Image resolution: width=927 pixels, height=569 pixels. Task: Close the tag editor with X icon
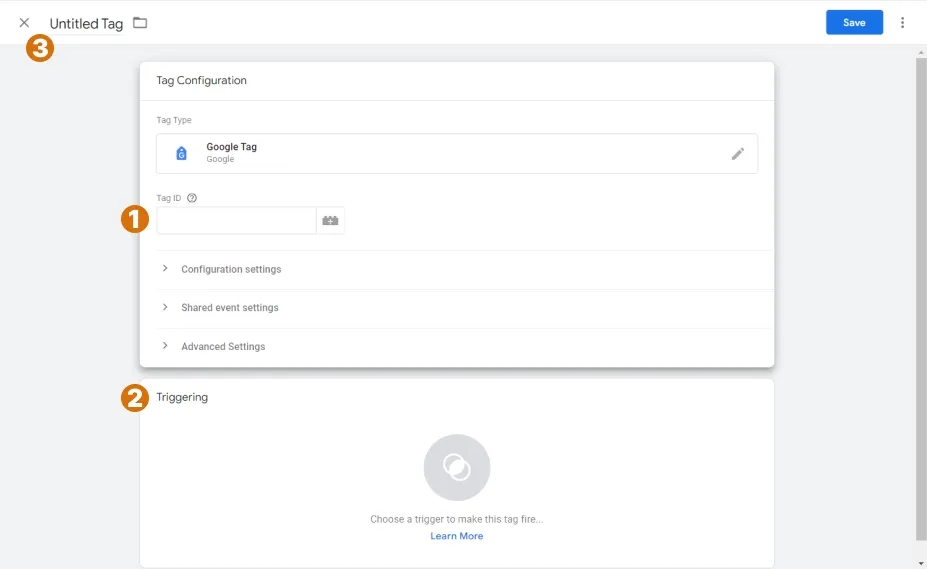click(24, 22)
